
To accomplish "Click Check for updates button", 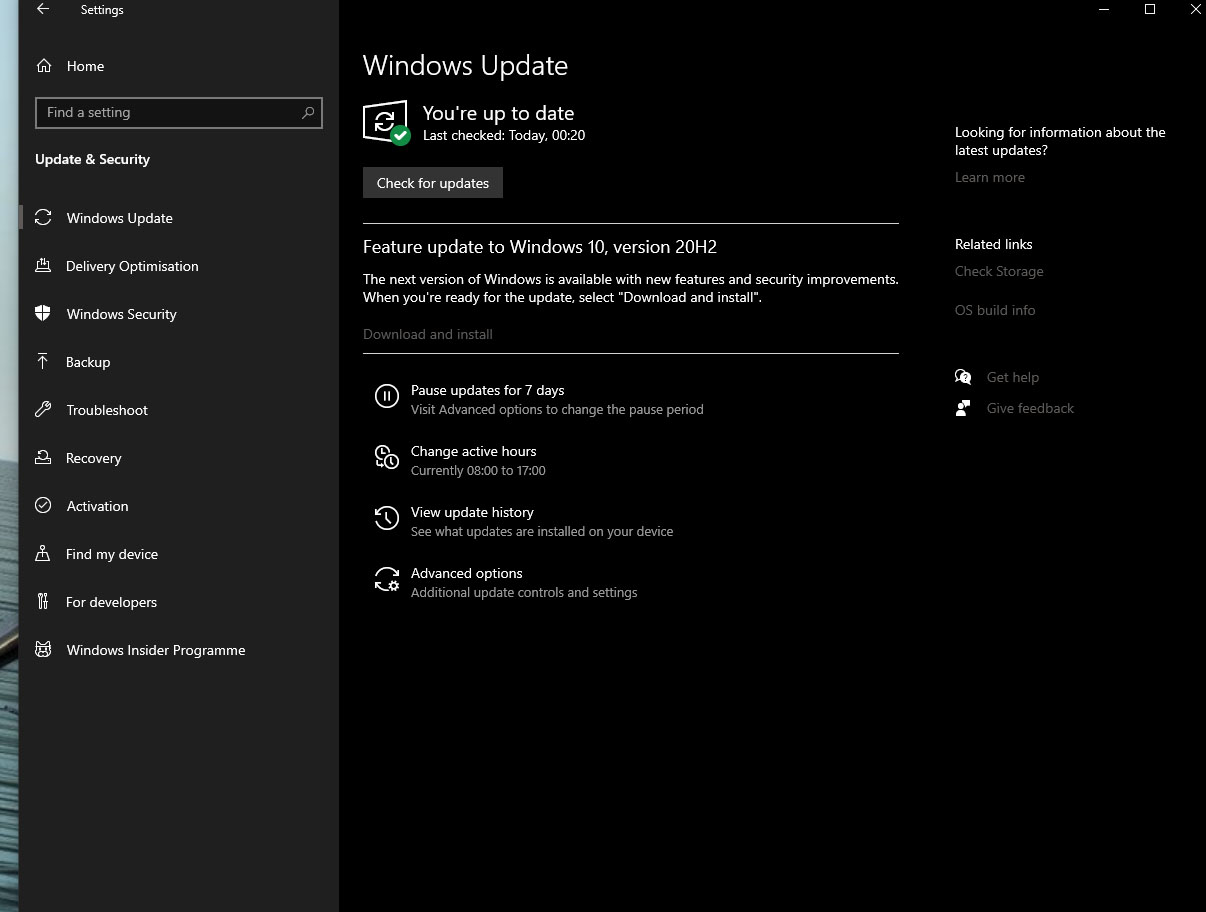I will (x=433, y=183).
